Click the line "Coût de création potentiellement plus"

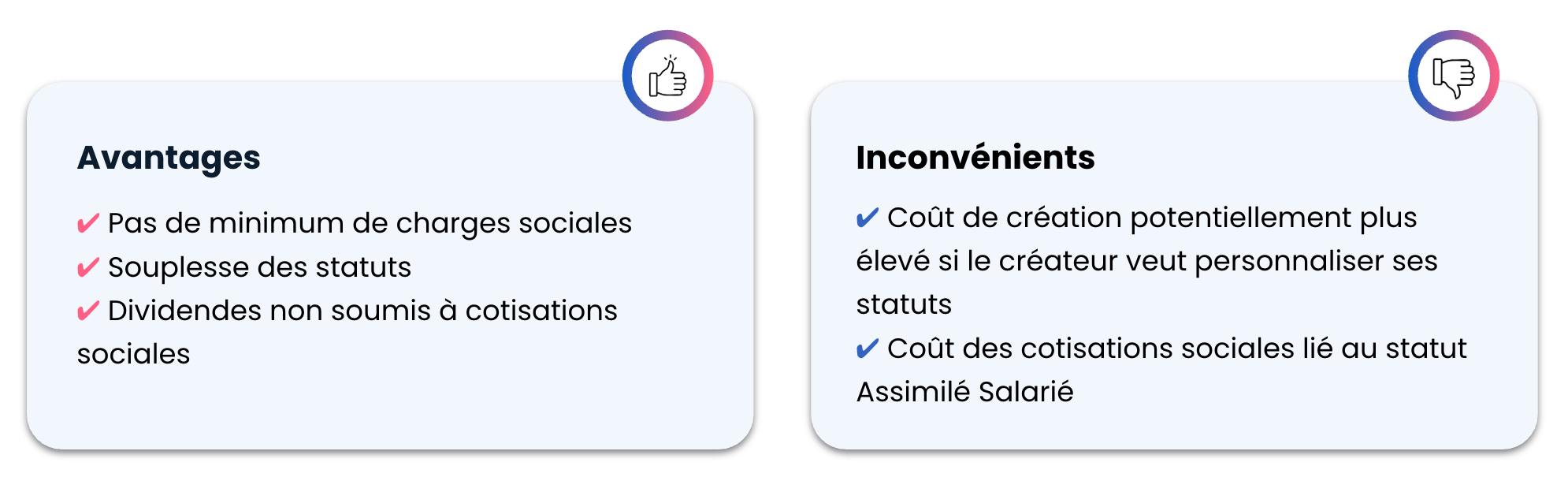pyautogui.click(x=1151, y=218)
